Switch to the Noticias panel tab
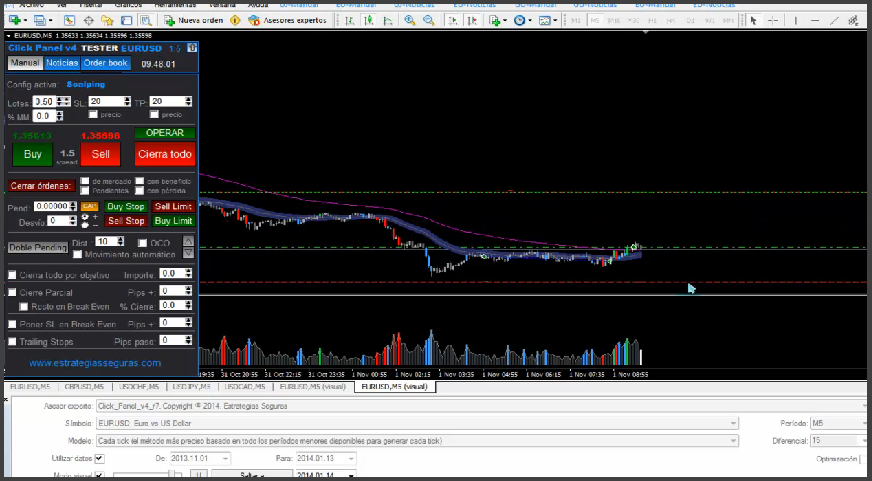Image resolution: width=872 pixels, height=481 pixels. pos(62,63)
